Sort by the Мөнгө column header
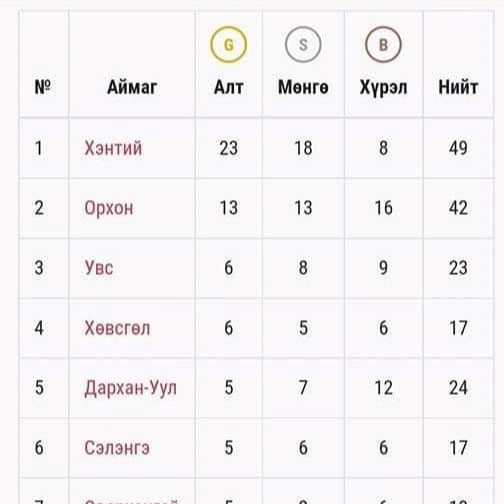The height and width of the screenshot is (504, 504). pos(303,87)
